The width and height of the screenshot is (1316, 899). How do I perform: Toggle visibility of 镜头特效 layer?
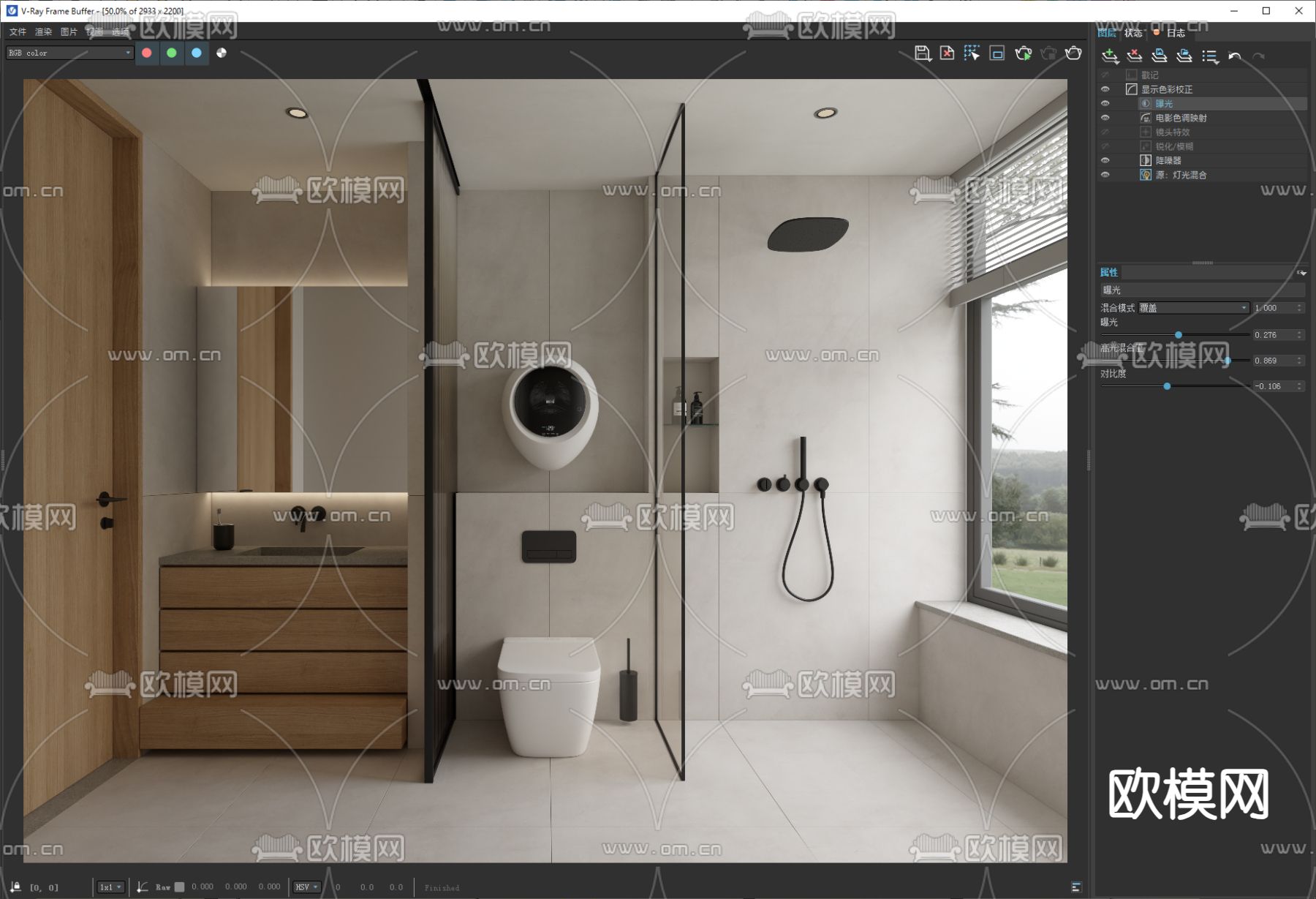tap(1105, 132)
